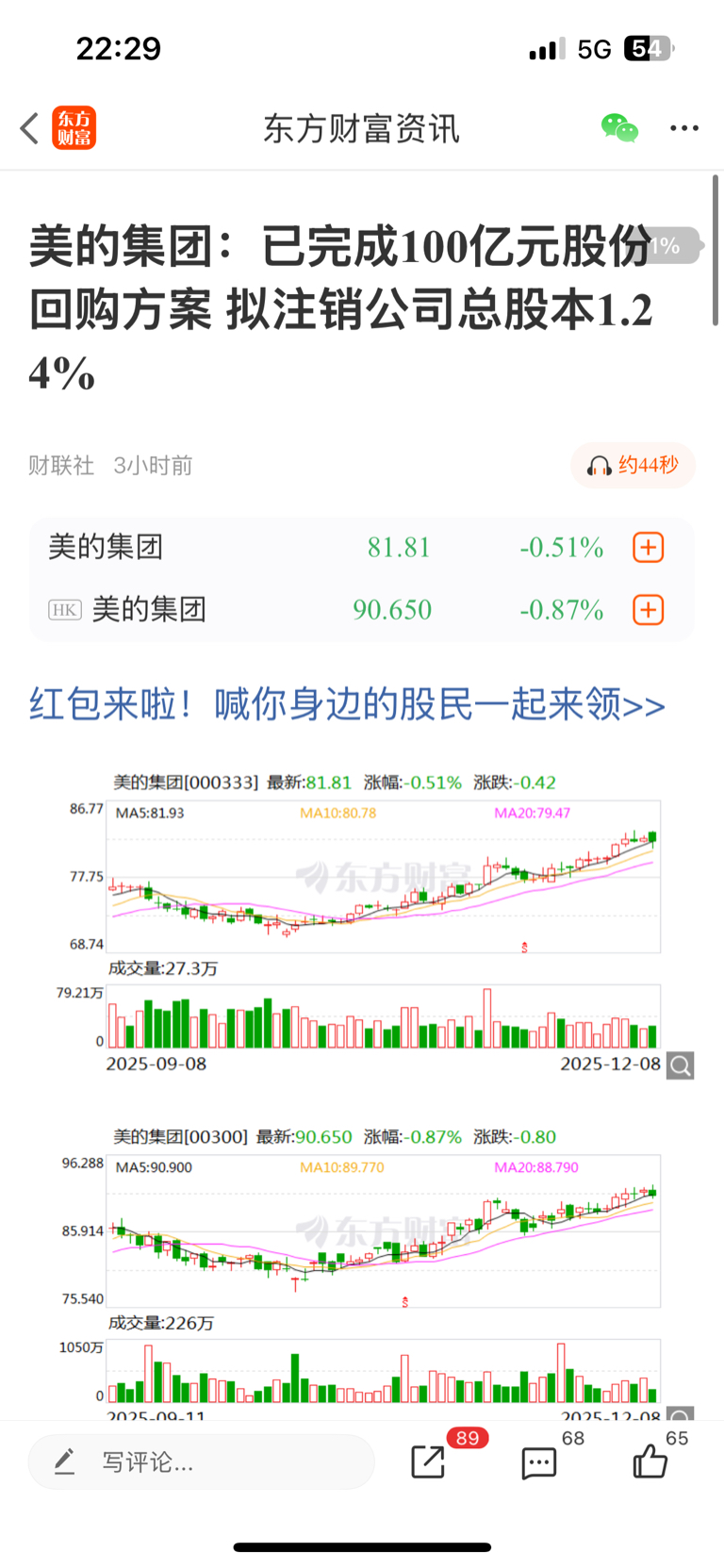Screen dimensions: 724x1568
Task: Tap the source name 财联社
Action: coord(61,465)
